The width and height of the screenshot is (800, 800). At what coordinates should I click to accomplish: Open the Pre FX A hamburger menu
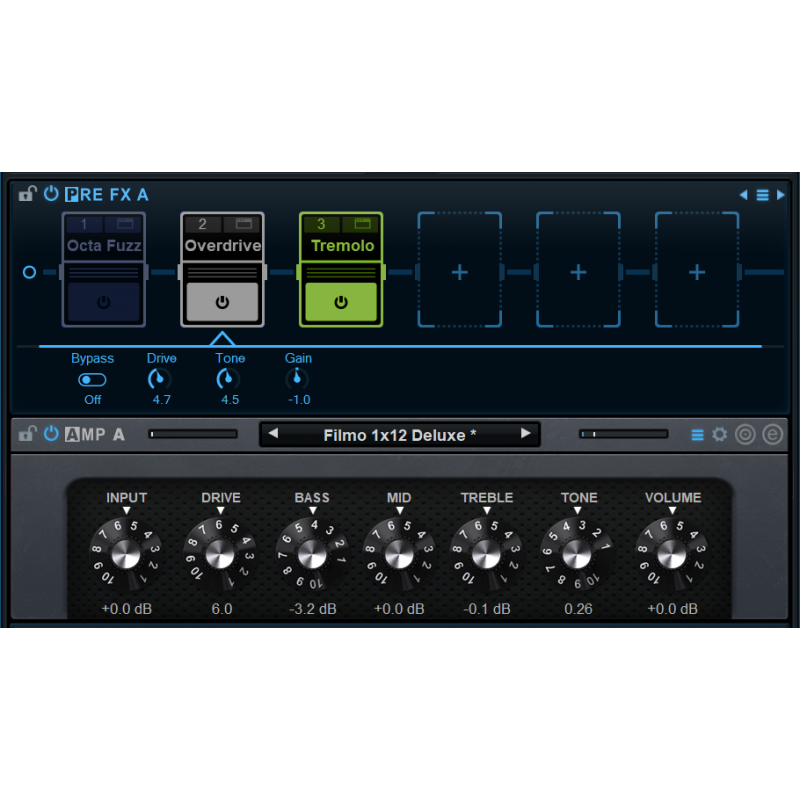[x=763, y=194]
